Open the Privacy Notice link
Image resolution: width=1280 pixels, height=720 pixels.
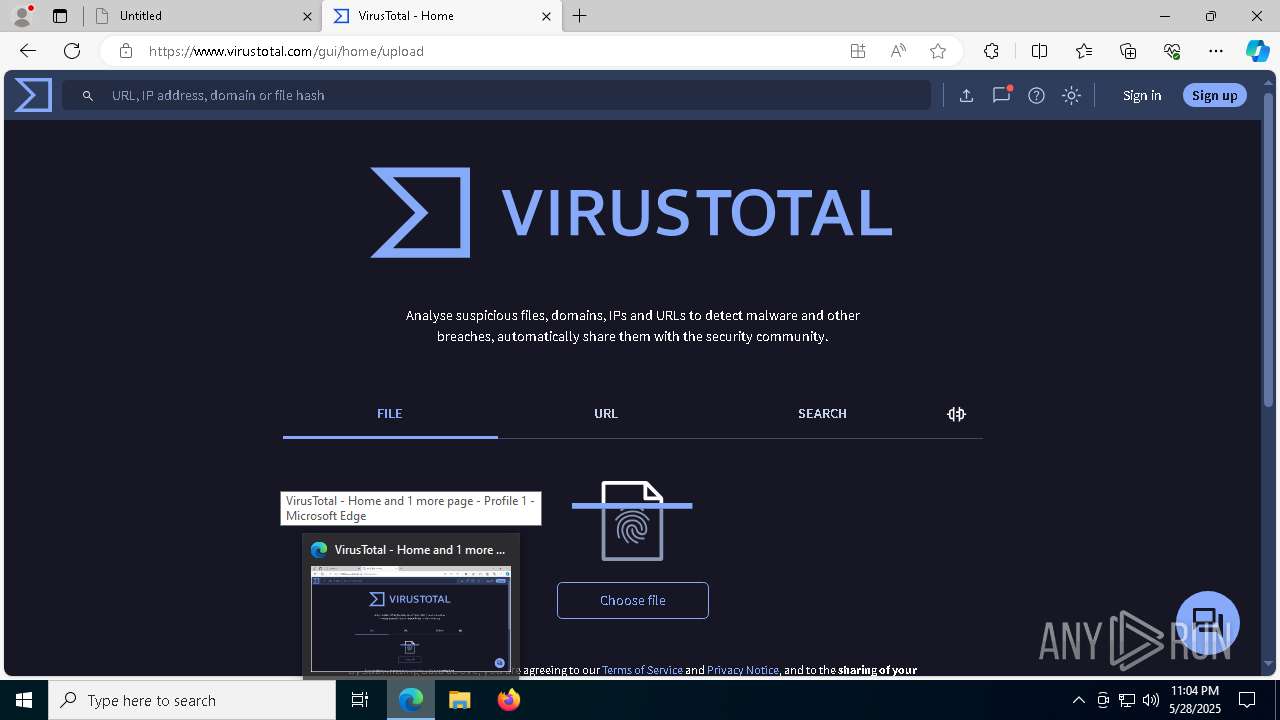[743, 670]
